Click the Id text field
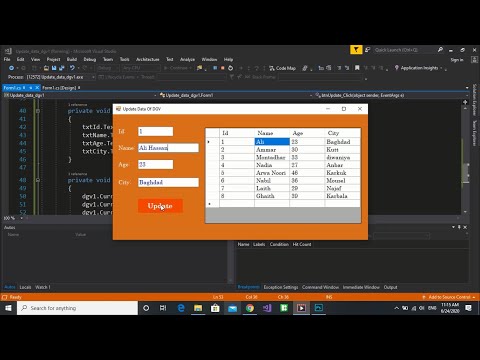Screen dimensions: 480x360 click(x=155, y=131)
